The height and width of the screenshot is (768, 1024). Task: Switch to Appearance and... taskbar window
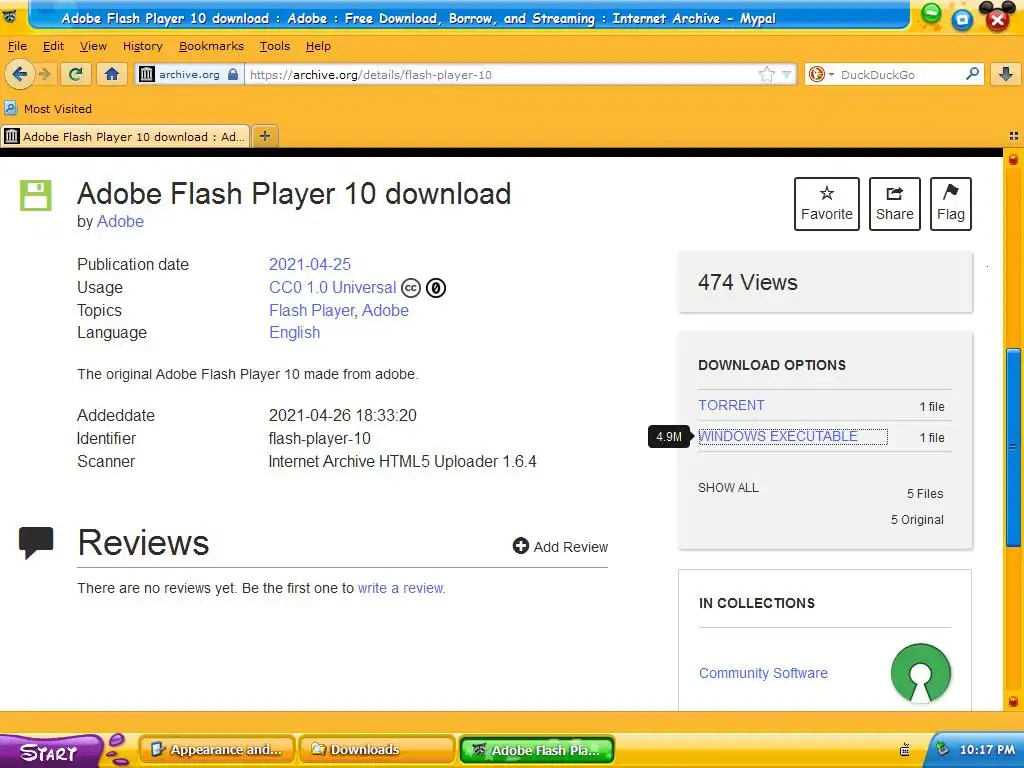(x=217, y=750)
